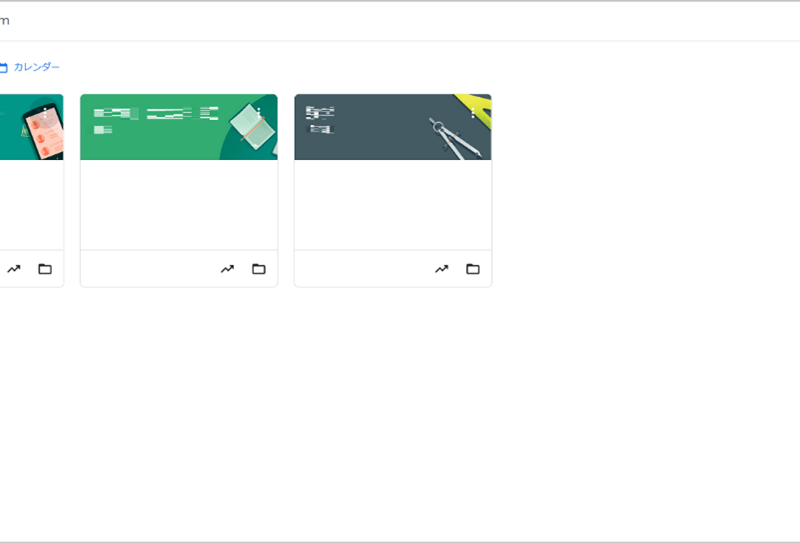Click the smartphone illustration on teal card
The image size is (800, 543).
click(x=44, y=131)
